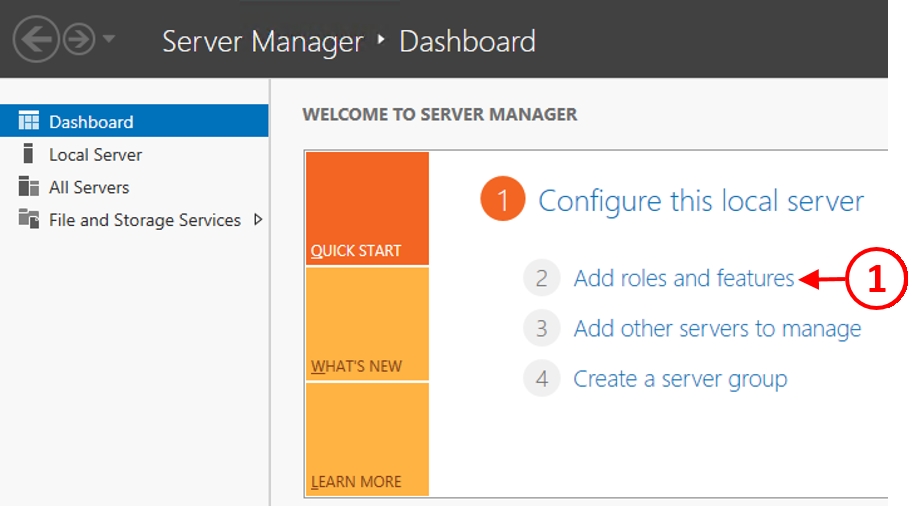Viewport: 913px width, 506px height.
Task: Open the navigation history dropdown arrow
Action: click(109, 39)
